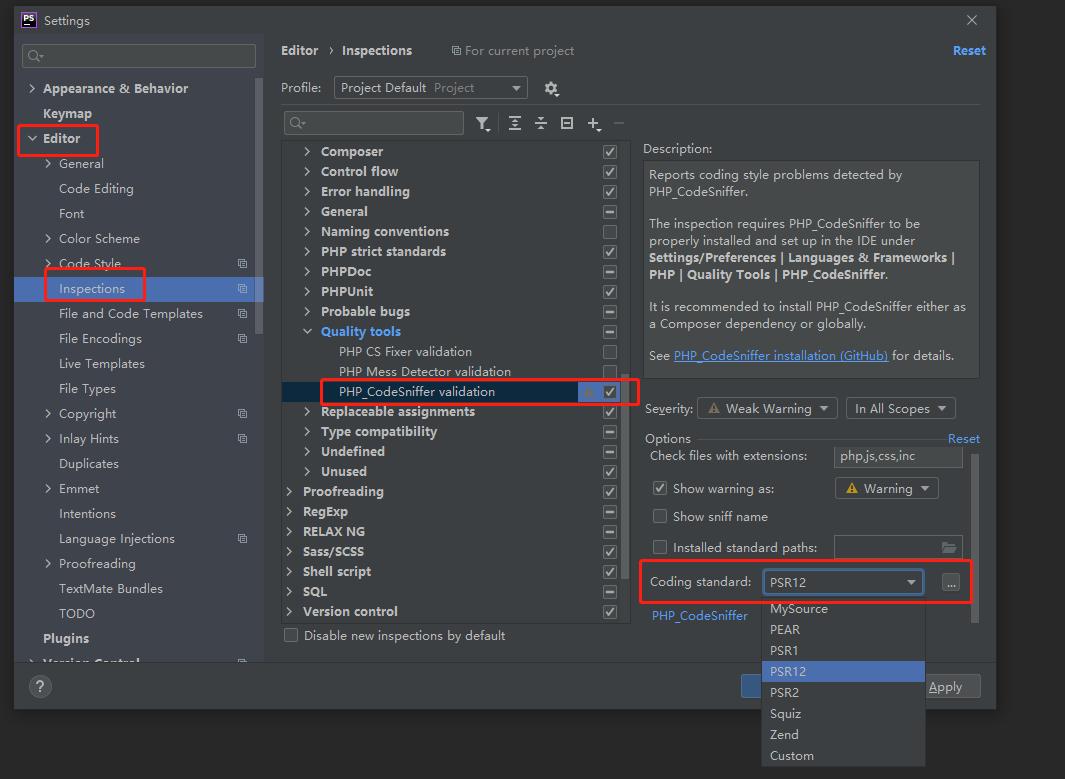Select Live Templates in sidebar
1065x779 pixels.
[102, 363]
